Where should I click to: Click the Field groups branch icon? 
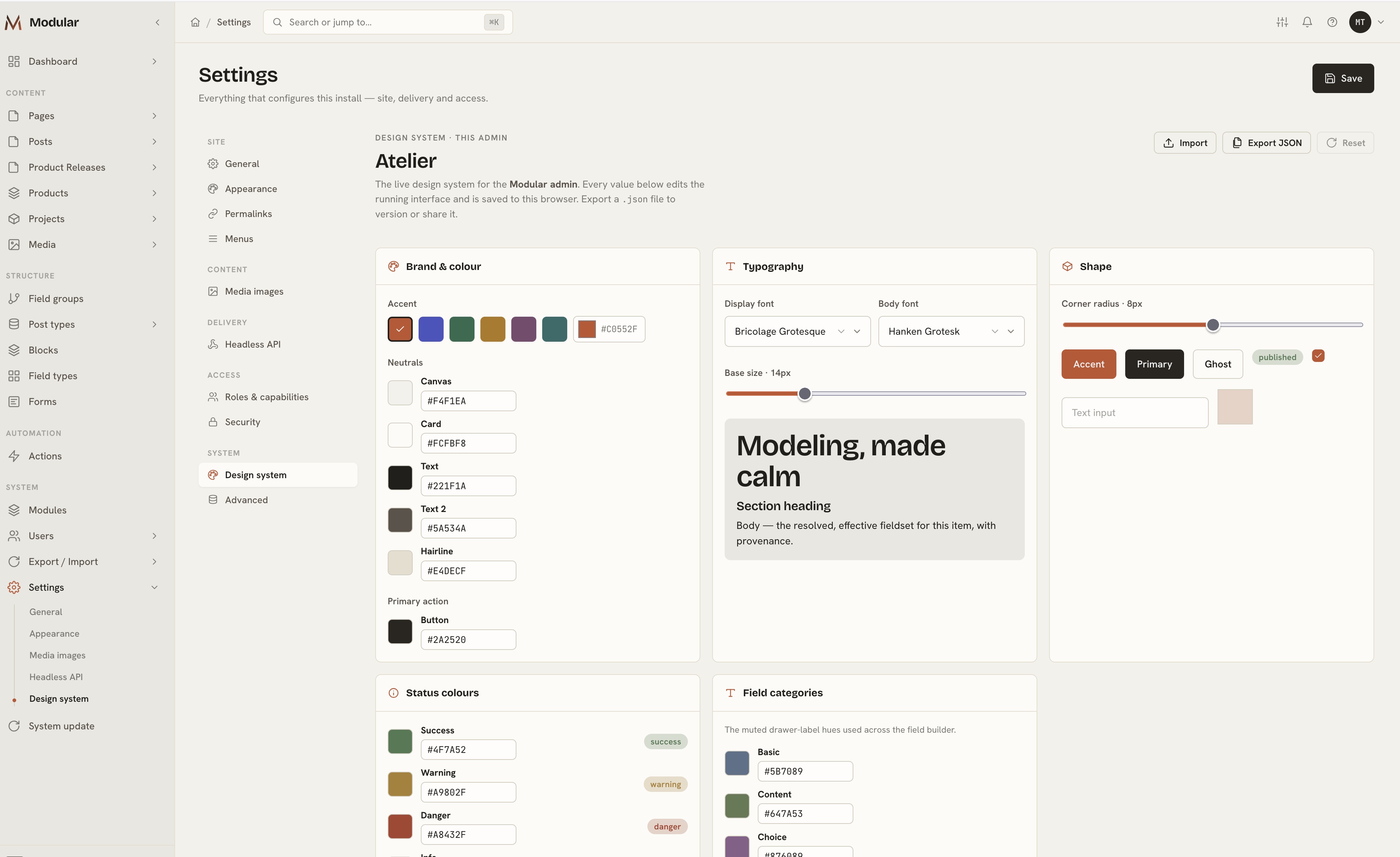(14, 298)
